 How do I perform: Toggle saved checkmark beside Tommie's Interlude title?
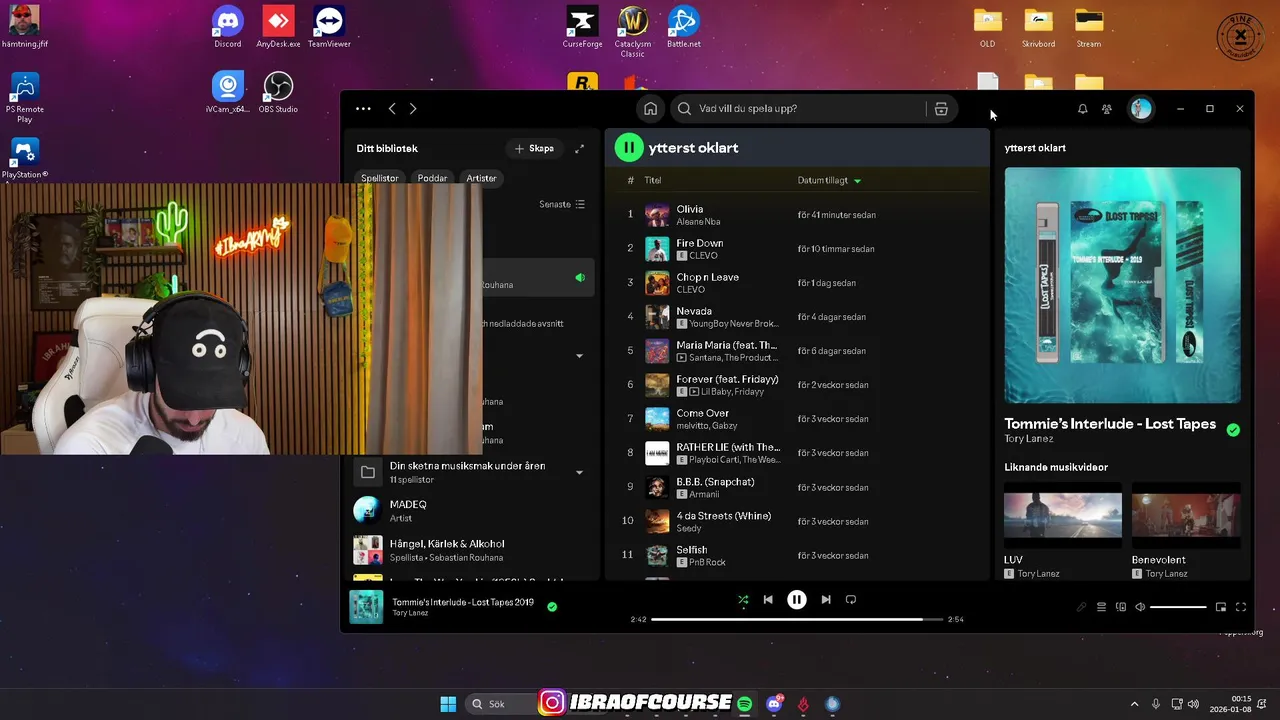[x=1233, y=430]
